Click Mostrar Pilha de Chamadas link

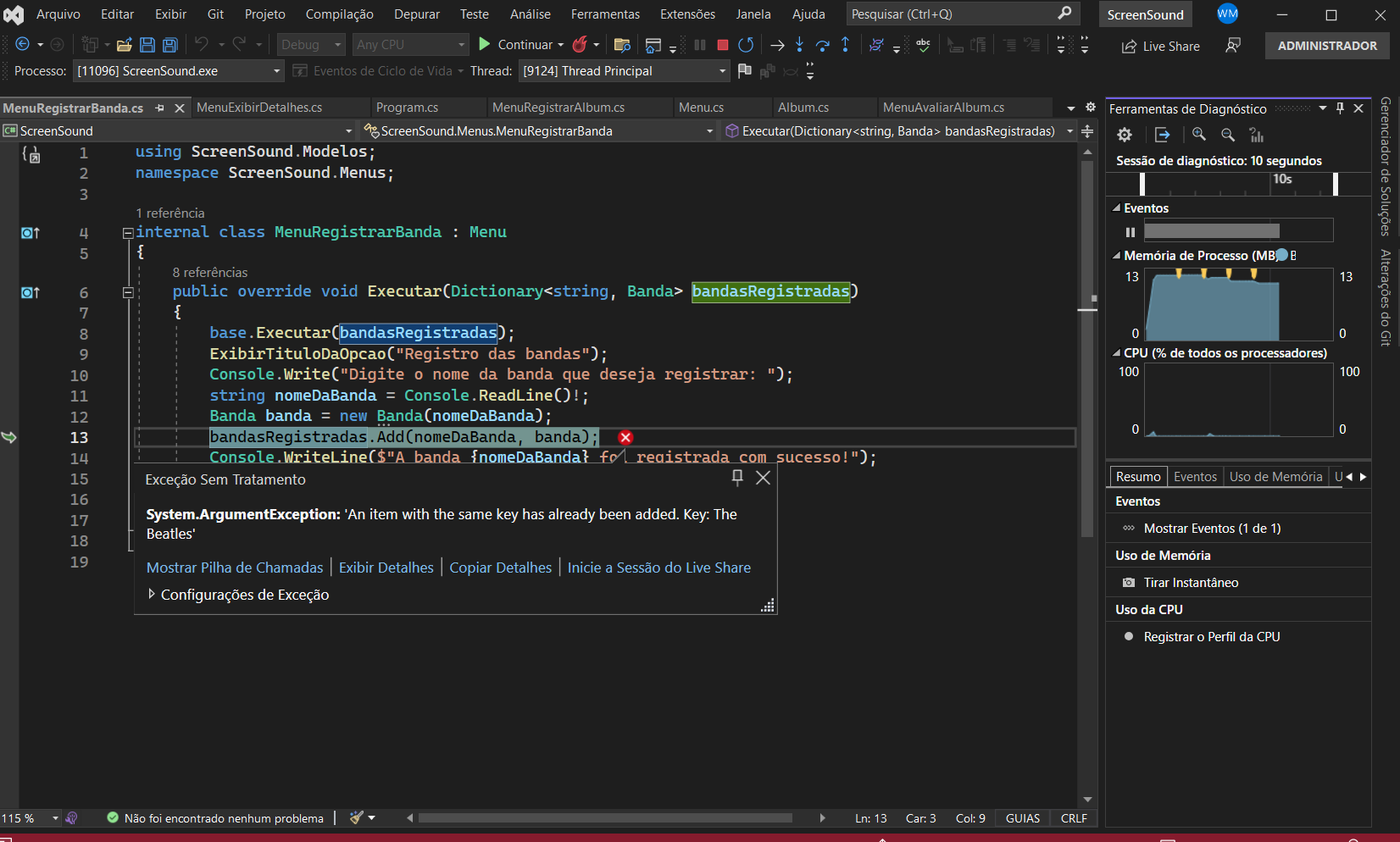(x=235, y=568)
